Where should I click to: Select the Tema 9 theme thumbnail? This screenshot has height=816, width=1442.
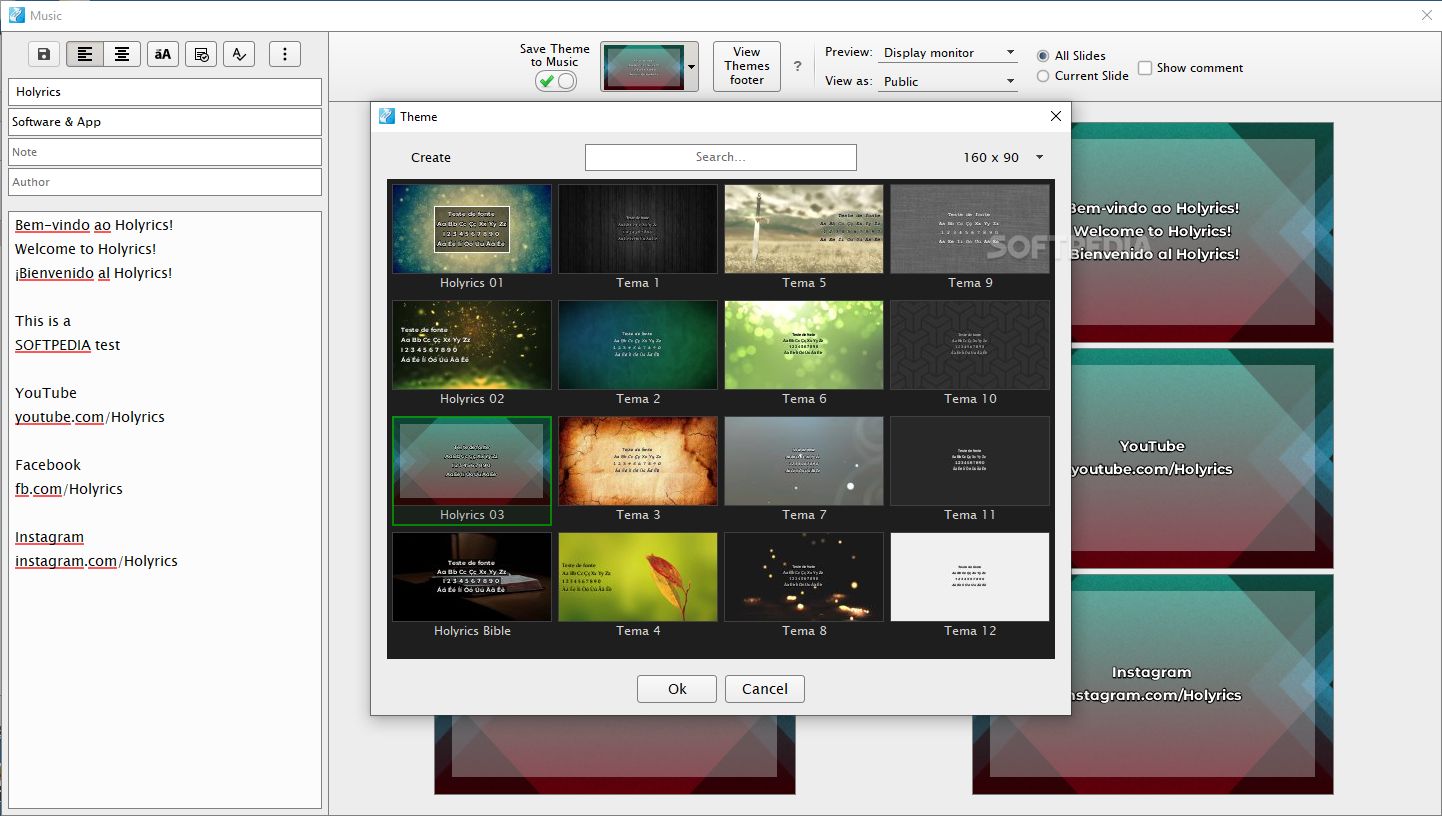[970, 229]
